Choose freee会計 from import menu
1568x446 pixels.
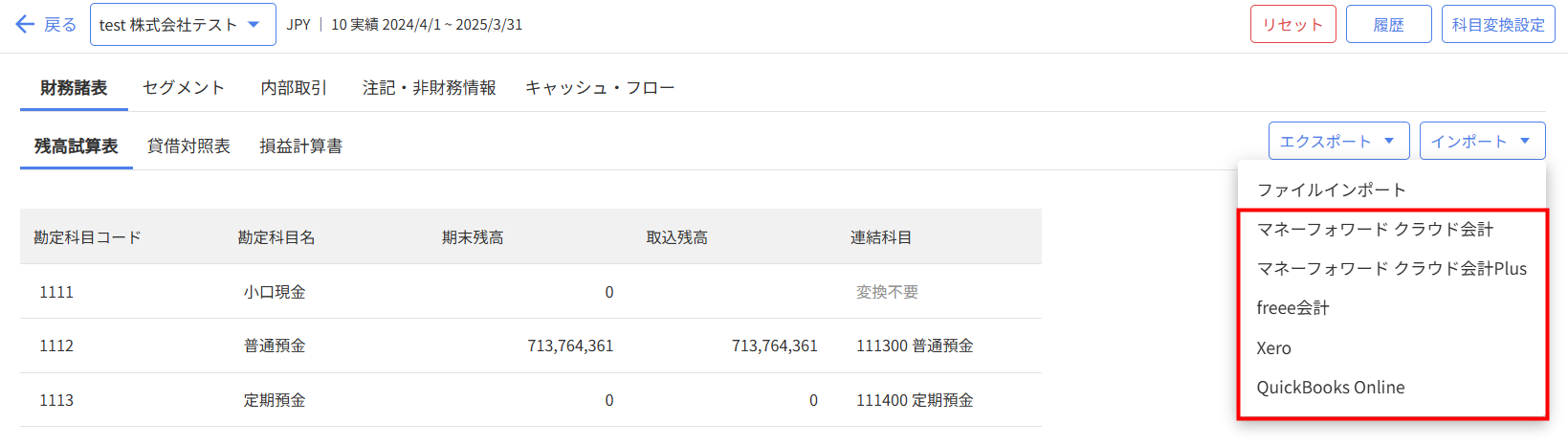(x=1292, y=308)
